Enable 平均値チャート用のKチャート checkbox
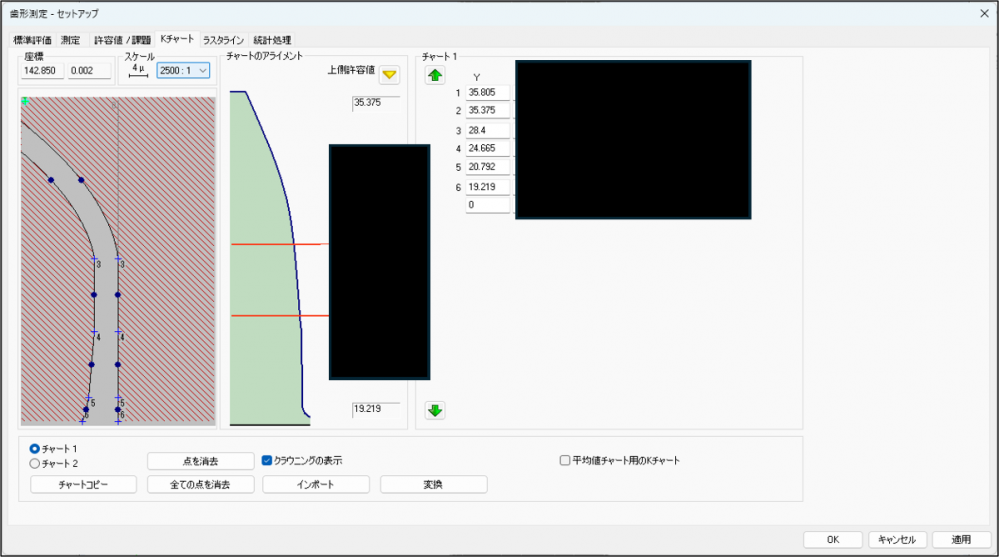This screenshot has height=557, width=999. coord(565,461)
